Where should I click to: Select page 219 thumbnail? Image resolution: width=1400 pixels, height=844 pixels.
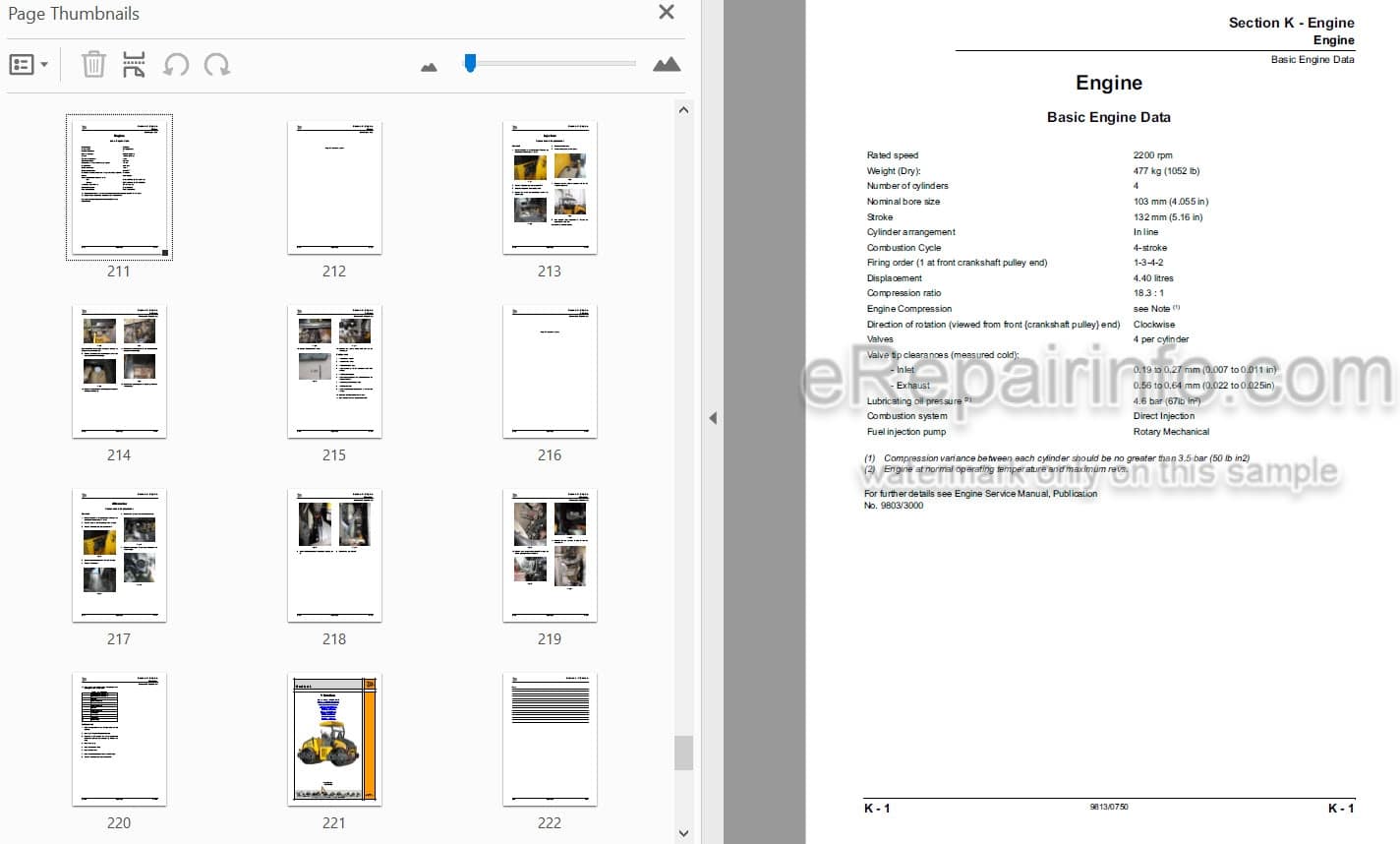[550, 555]
